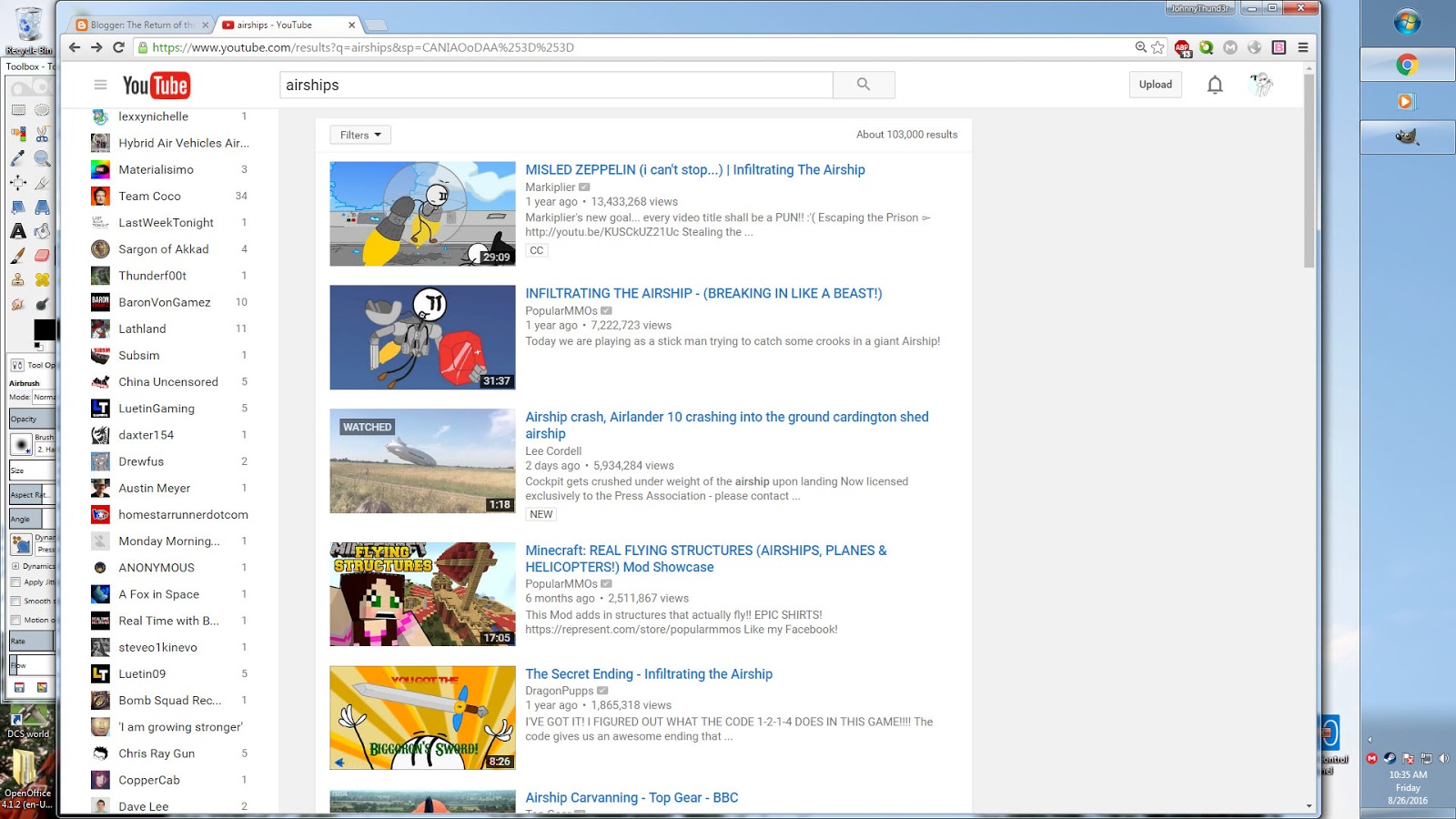
Task: Open the Airlander 10 crash video thumbnail
Action: click(x=422, y=461)
